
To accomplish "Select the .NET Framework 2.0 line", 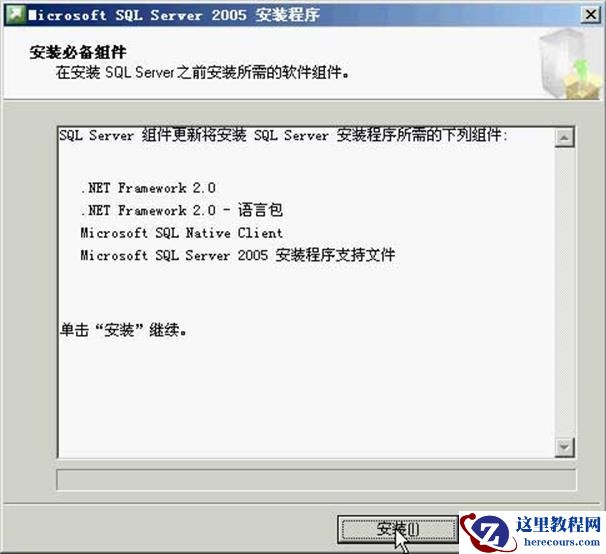I will [x=148, y=188].
